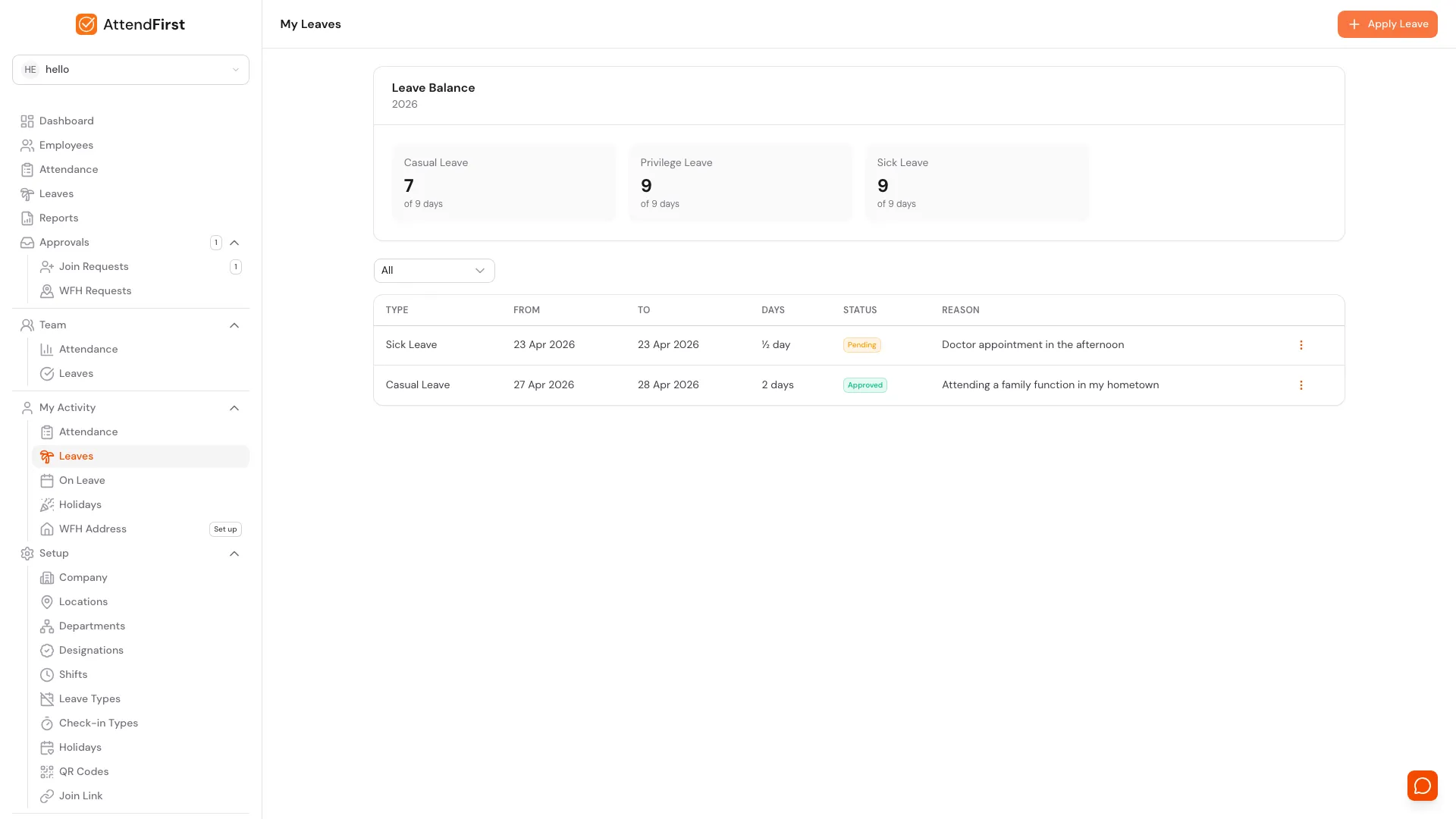The width and height of the screenshot is (1456, 819).
Task: Collapse the My Activity section chevron
Action: (x=234, y=408)
